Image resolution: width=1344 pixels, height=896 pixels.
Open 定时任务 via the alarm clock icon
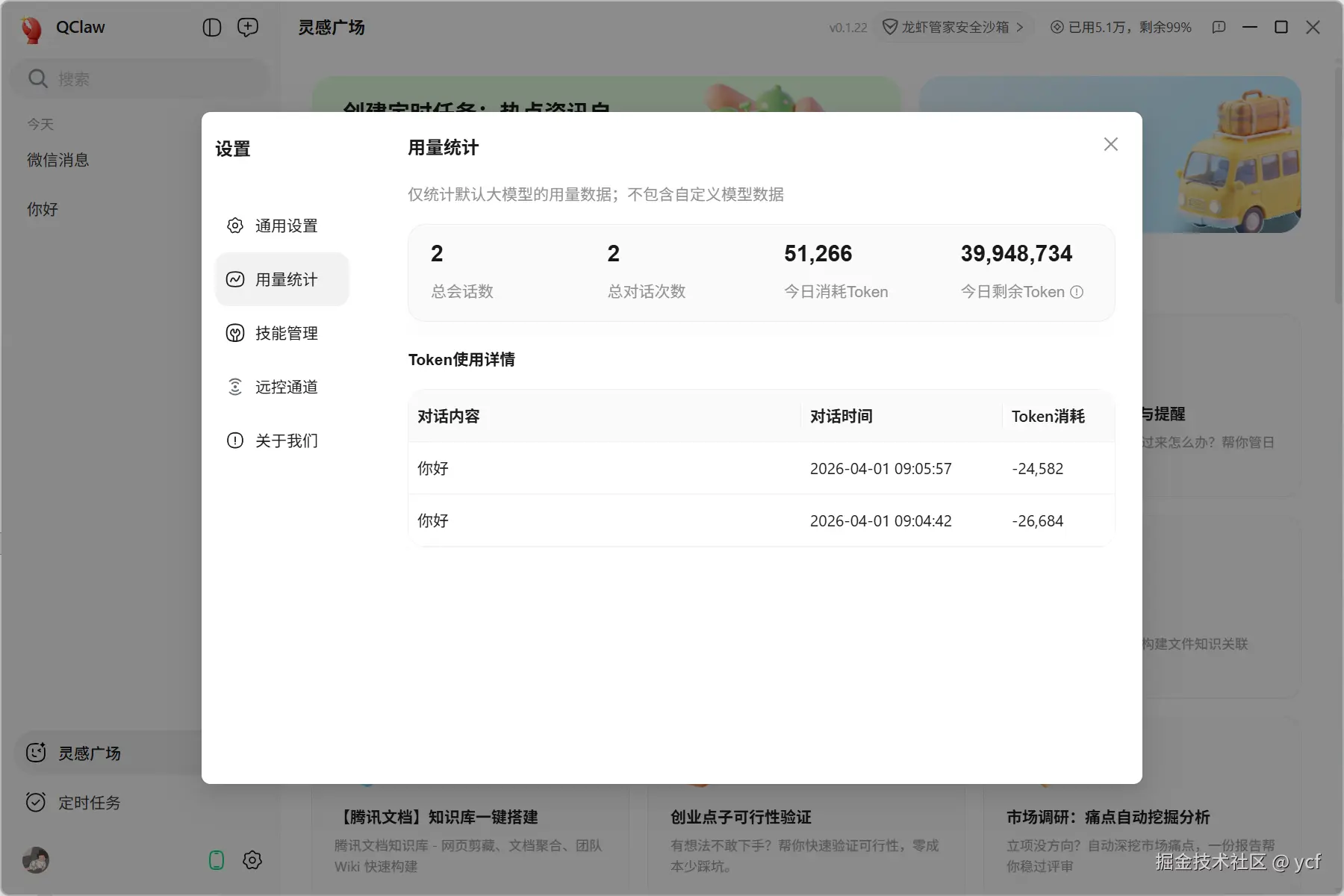tap(35, 802)
